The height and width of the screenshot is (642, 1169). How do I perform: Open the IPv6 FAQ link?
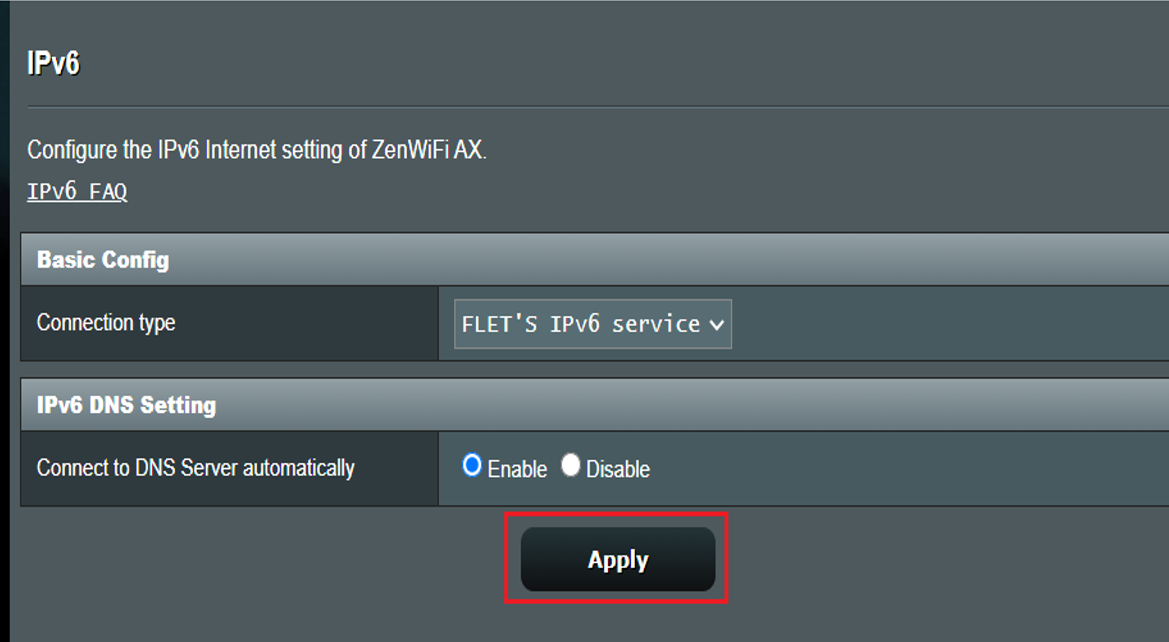pyautogui.click(x=77, y=192)
